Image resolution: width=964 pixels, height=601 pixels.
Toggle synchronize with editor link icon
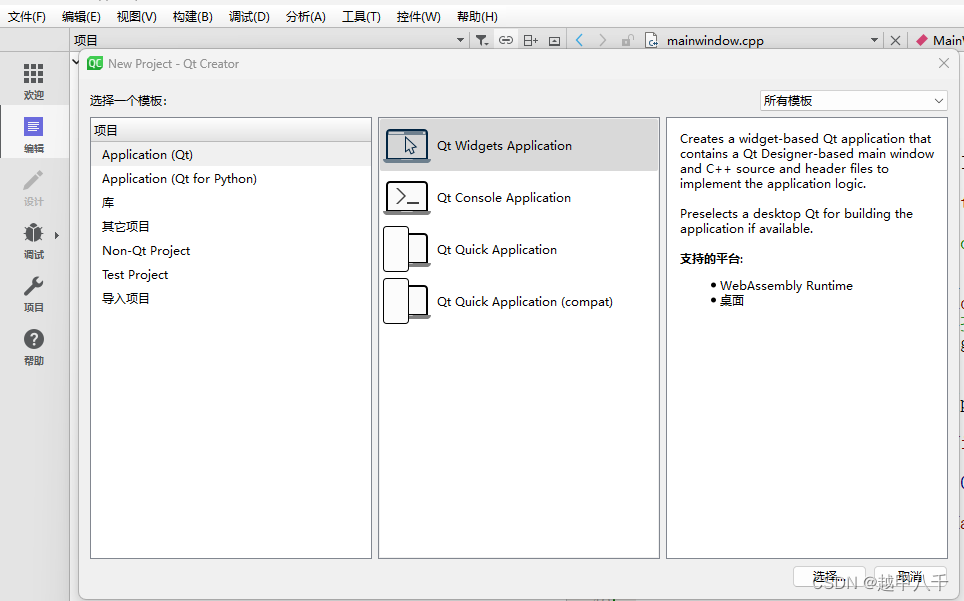pyautogui.click(x=506, y=41)
